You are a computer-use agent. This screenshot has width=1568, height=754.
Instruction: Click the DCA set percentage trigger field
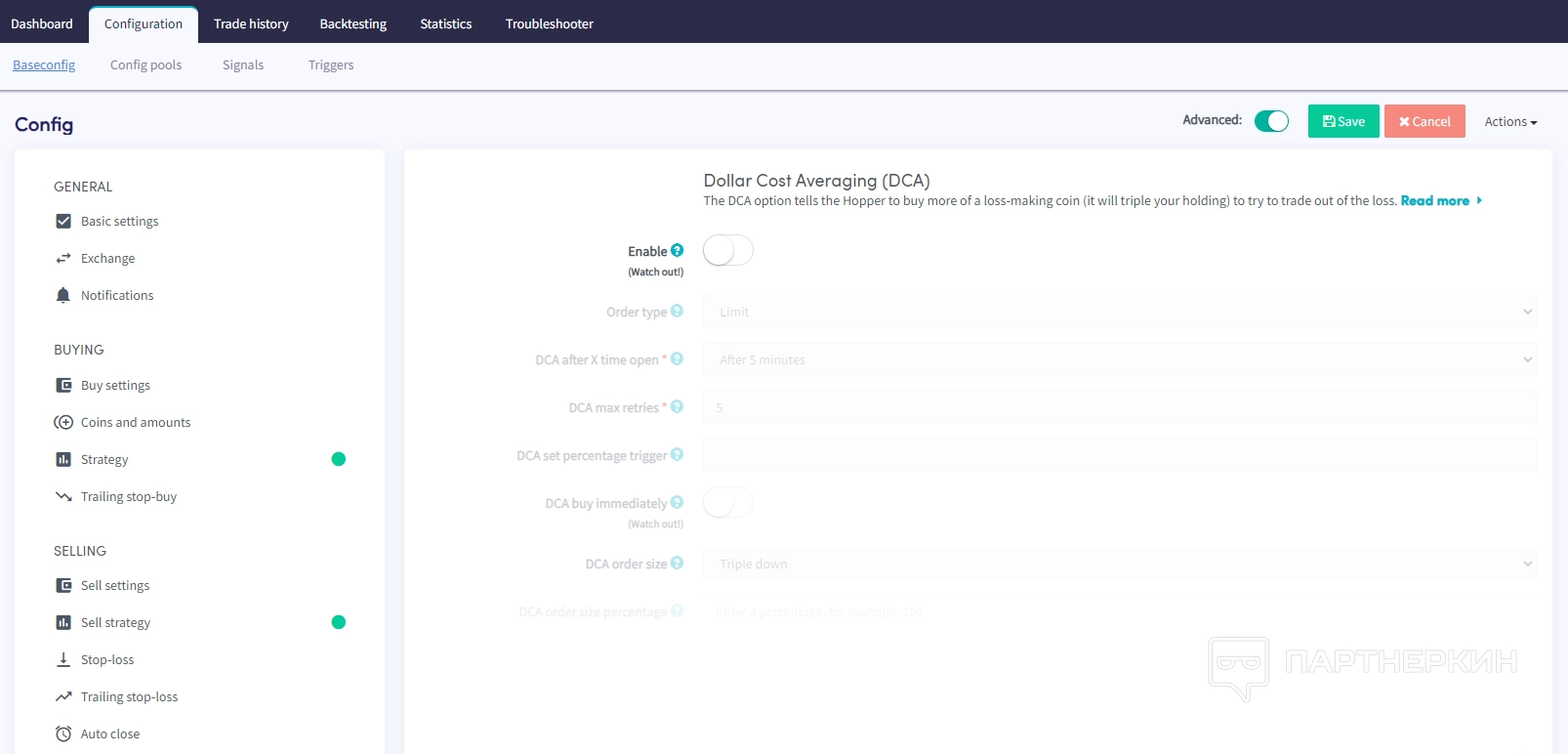pos(1119,456)
